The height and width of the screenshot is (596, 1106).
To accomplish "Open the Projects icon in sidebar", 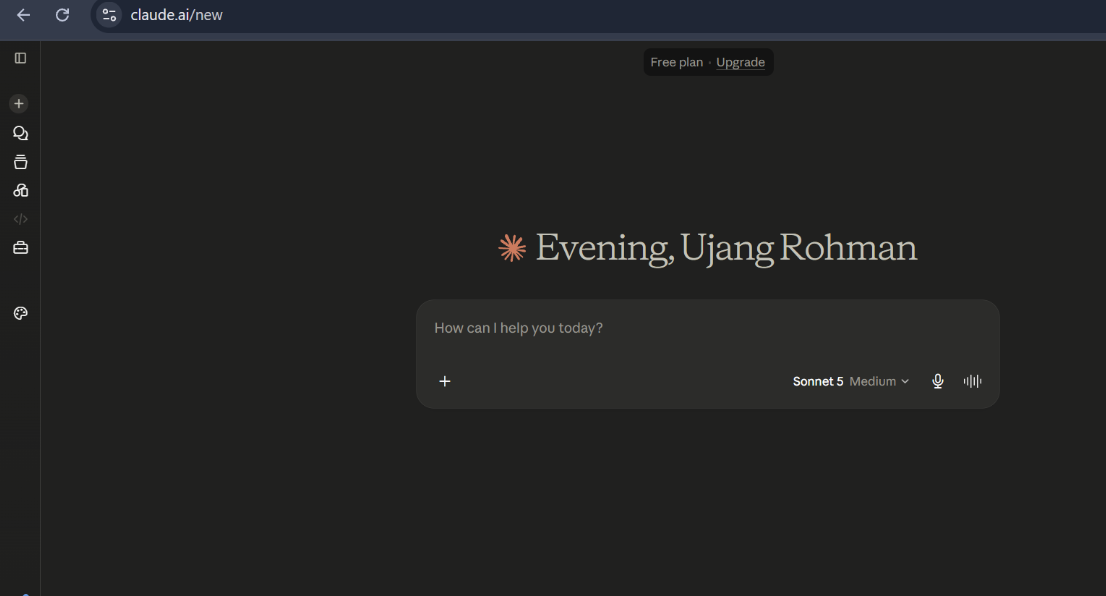I will click(x=20, y=162).
